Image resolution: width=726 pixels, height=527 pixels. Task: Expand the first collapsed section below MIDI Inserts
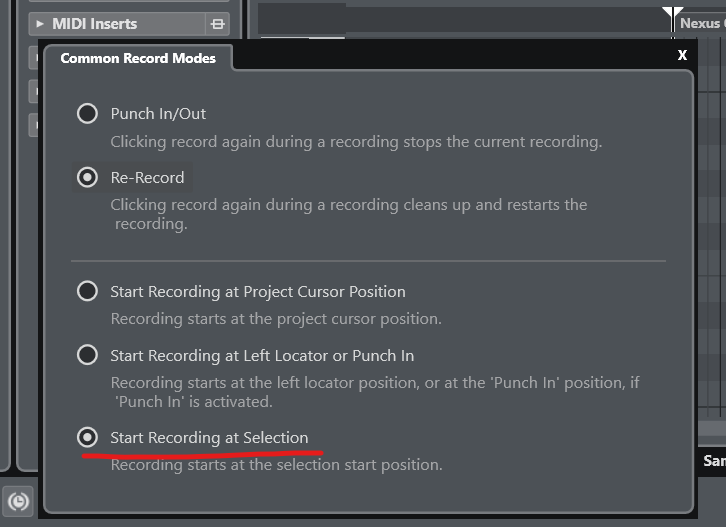(34, 58)
